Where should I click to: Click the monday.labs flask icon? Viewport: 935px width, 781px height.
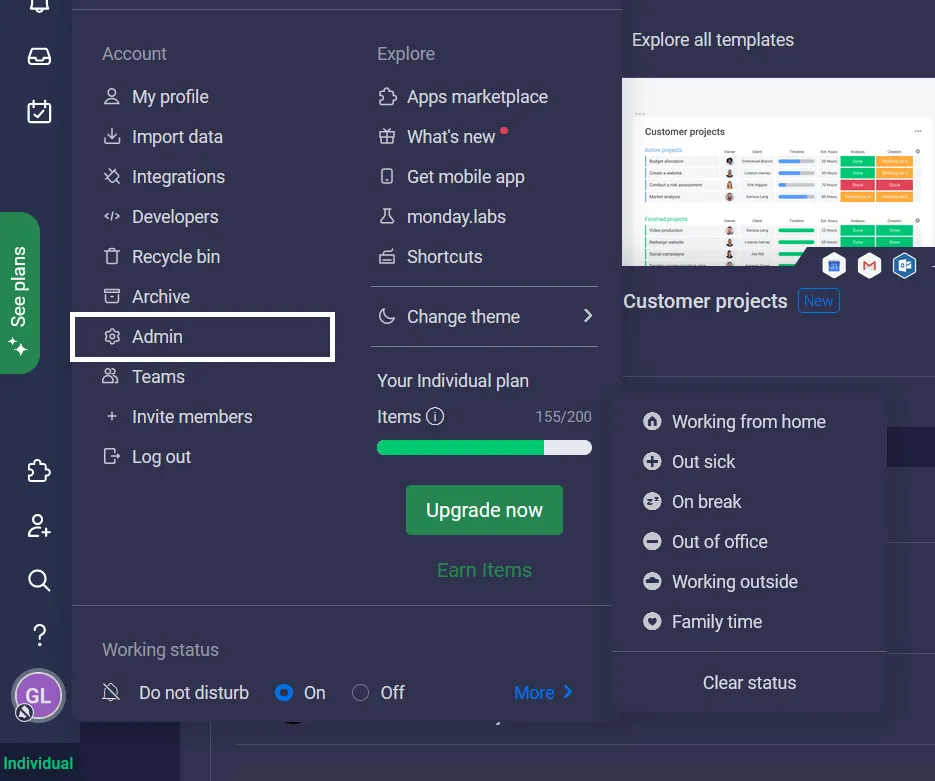[x=387, y=216]
